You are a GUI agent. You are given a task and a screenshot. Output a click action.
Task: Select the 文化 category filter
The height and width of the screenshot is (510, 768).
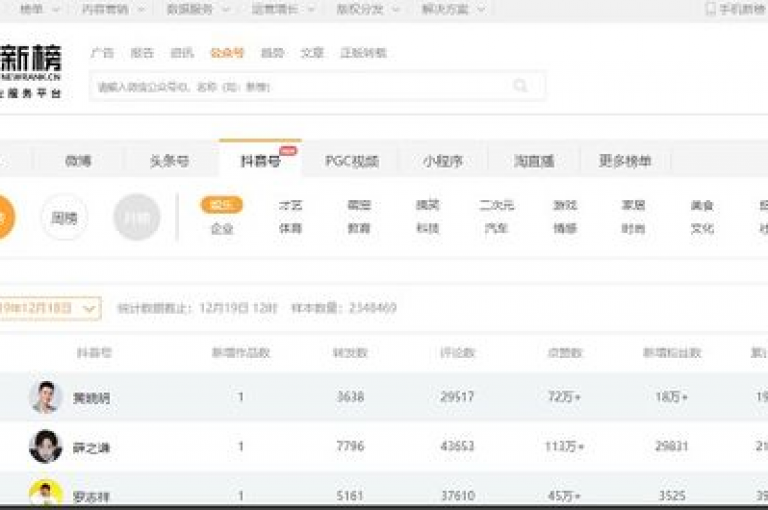coord(702,228)
